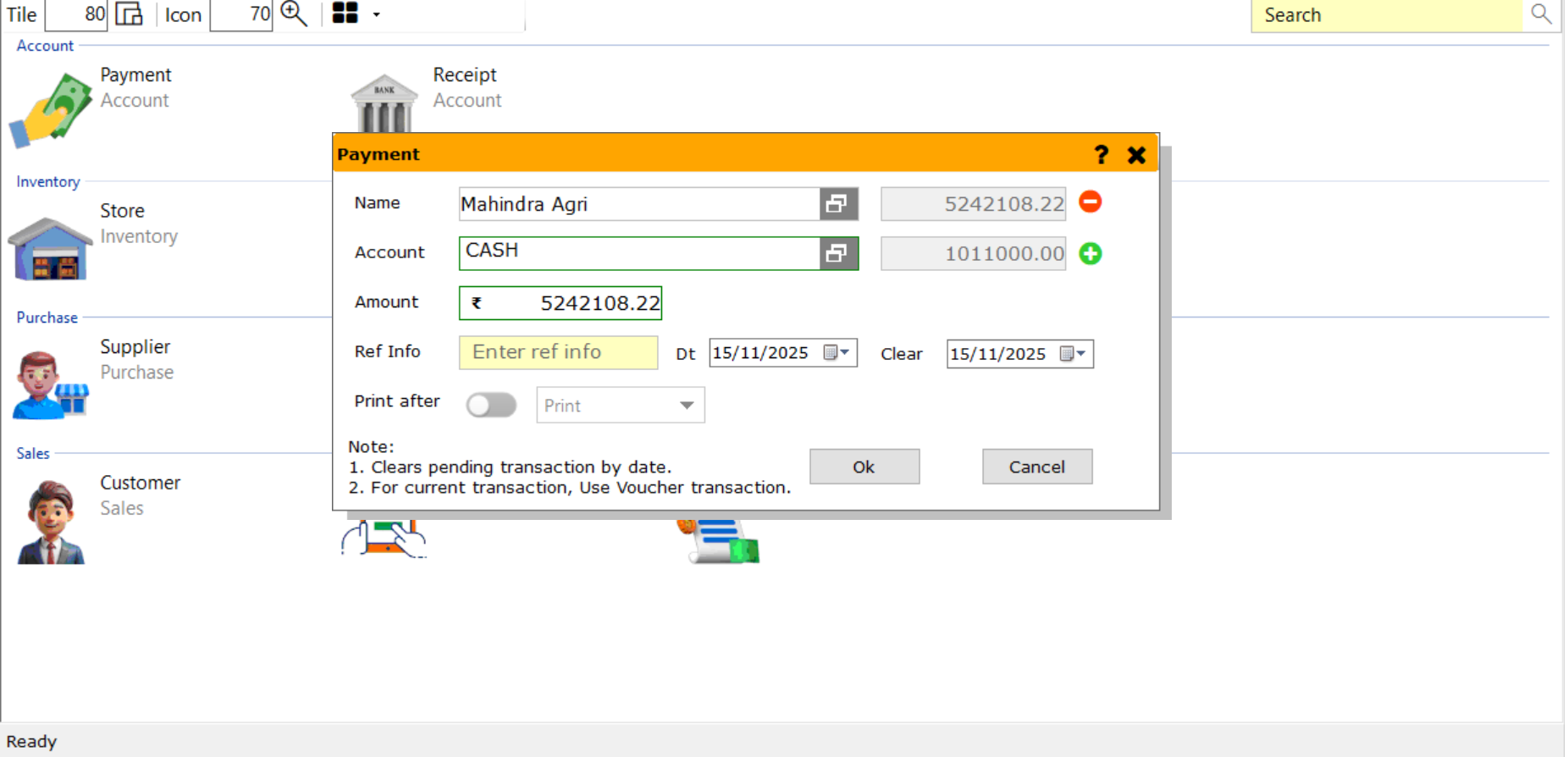Image resolution: width=1568 pixels, height=757 pixels.
Task: Click the Store tile label text
Action: [122, 211]
